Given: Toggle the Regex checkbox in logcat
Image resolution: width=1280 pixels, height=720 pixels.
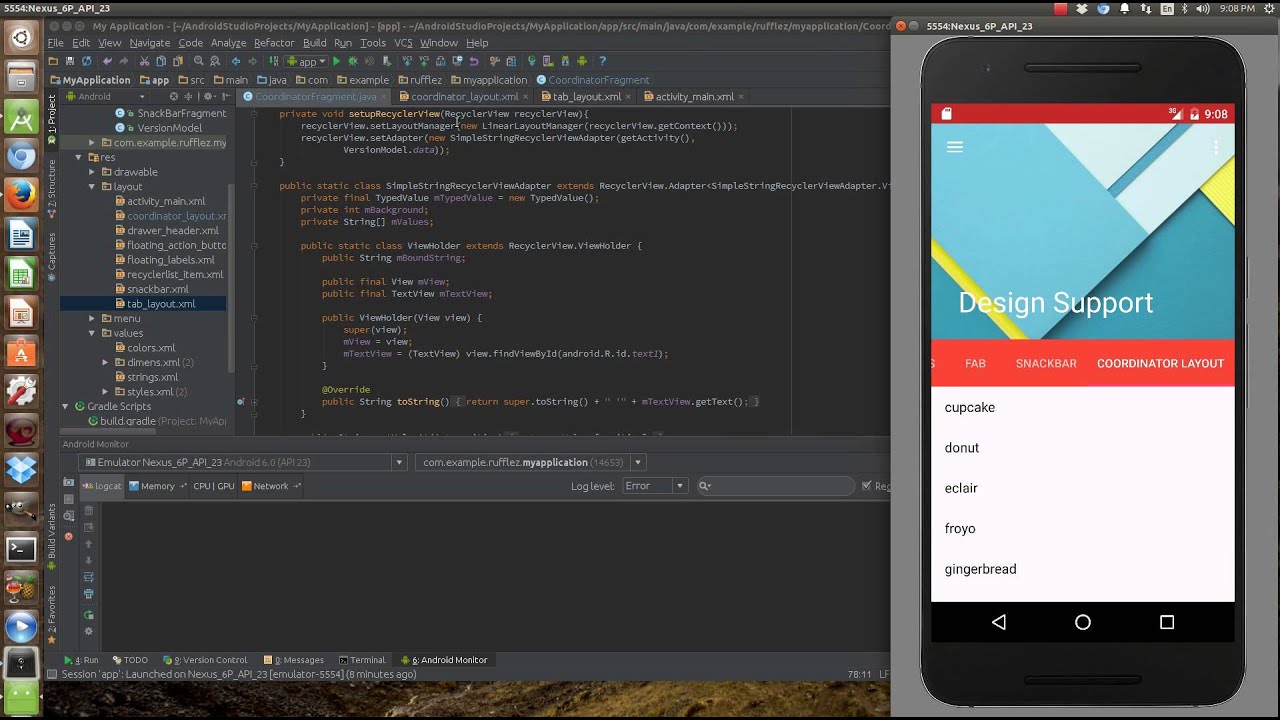Looking at the screenshot, I should tap(866, 486).
